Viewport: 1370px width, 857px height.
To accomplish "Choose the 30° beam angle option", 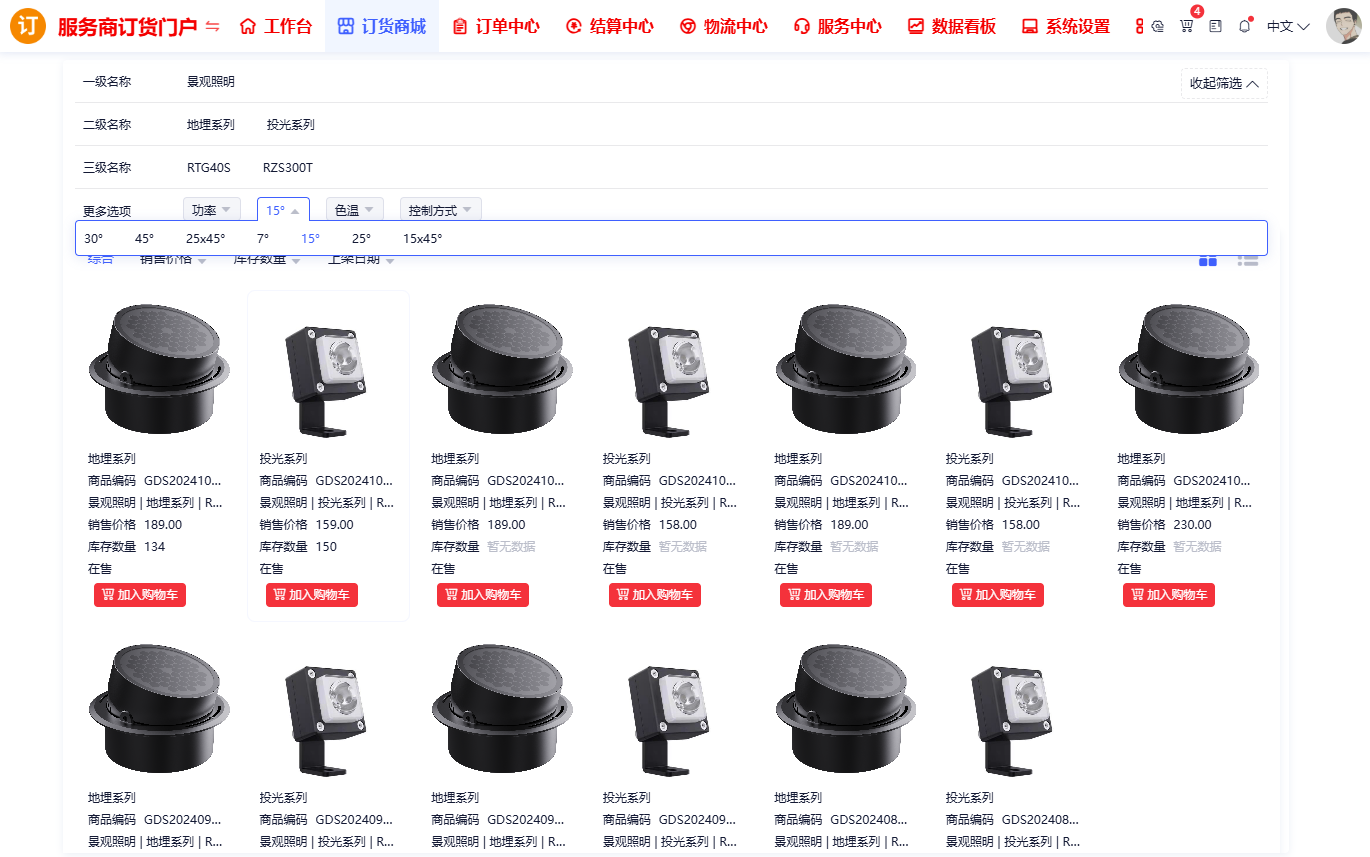I will pos(94,238).
